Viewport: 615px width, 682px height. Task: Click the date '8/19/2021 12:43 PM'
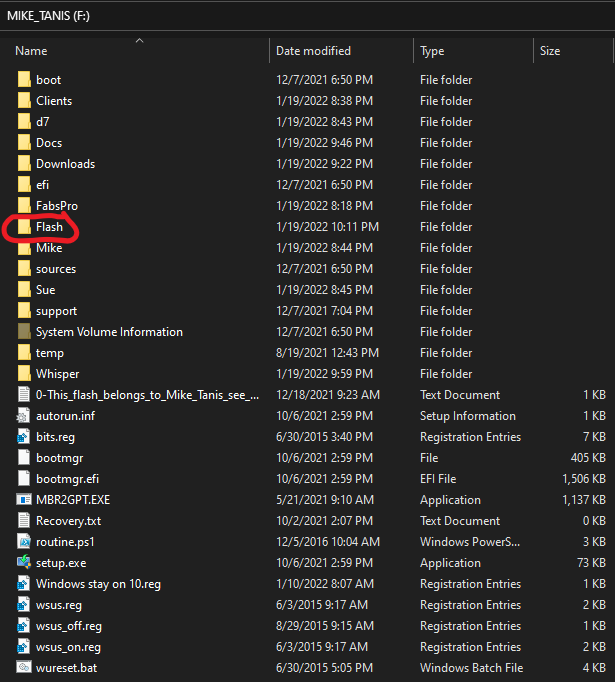328,353
